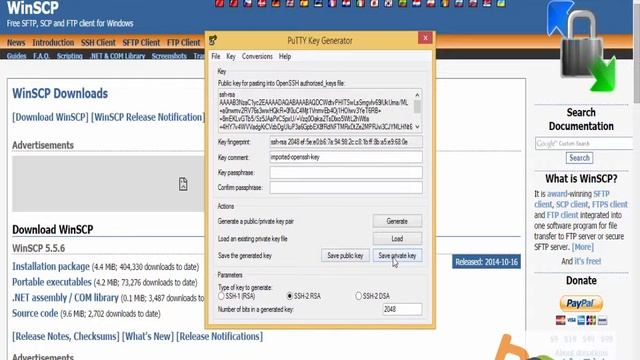Click in the Confirm passphrase field
Screen dimensions: 640x360
pyautogui.click(x=346, y=188)
